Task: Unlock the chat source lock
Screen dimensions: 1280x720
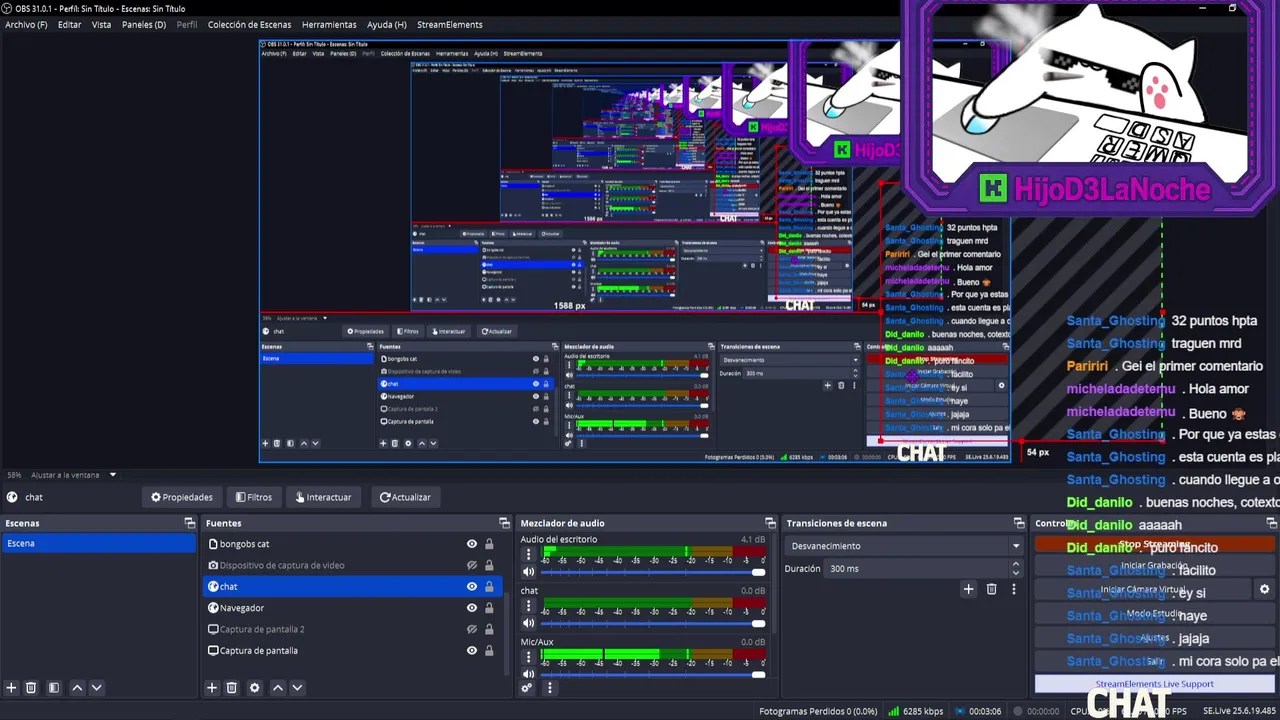Action: pyautogui.click(x=489, y=587)
